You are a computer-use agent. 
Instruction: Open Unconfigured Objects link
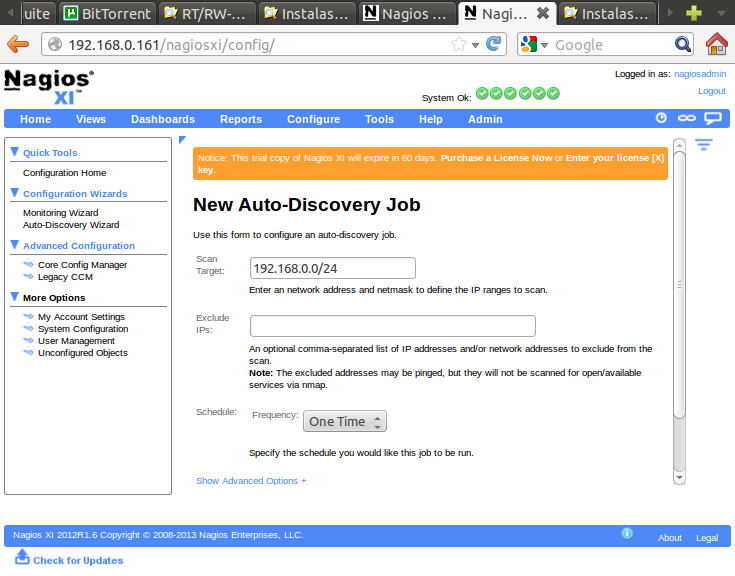[x=82, y=353]
